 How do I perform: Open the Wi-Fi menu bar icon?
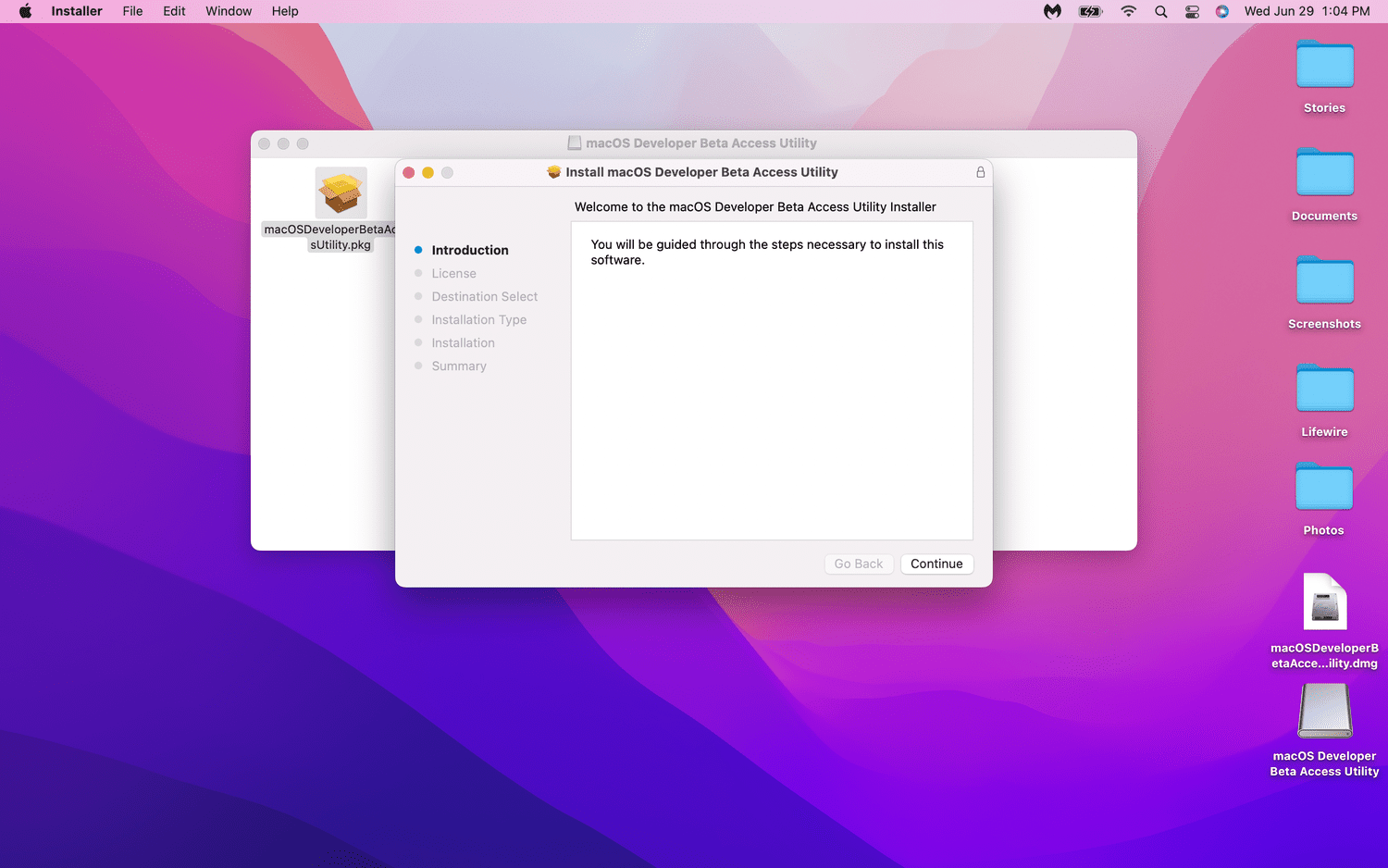(1128, 11)
